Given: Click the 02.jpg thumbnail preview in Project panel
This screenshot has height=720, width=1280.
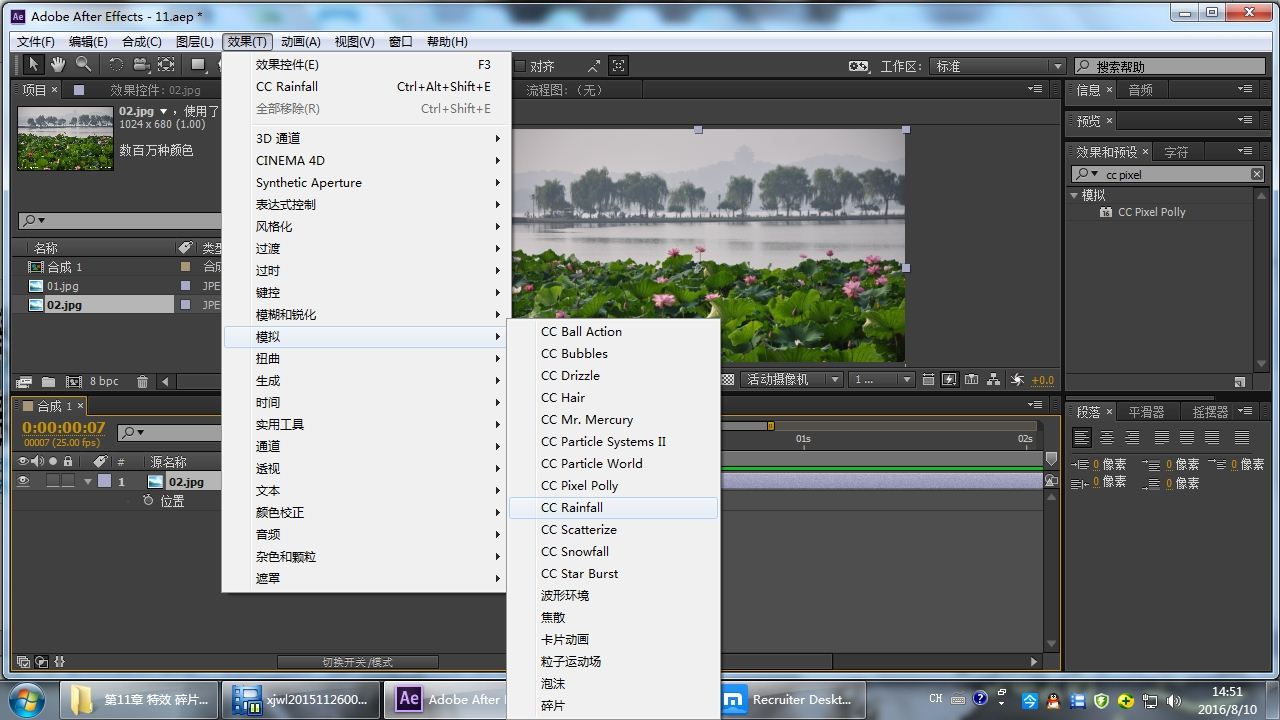Looking at the screenshot, I should (65, 137).
